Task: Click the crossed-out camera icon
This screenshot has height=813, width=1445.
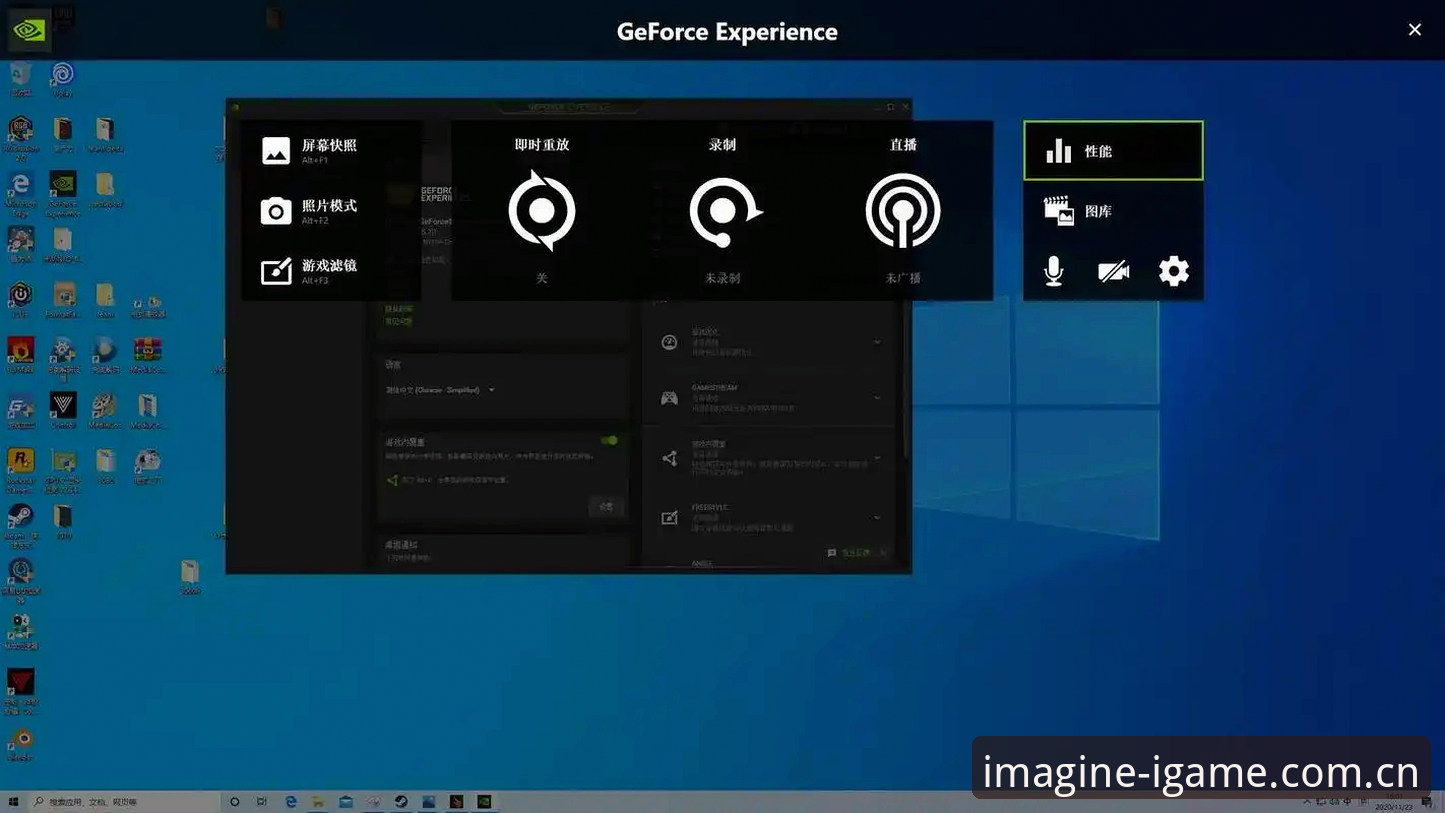Action: [x=1114, y=271]
